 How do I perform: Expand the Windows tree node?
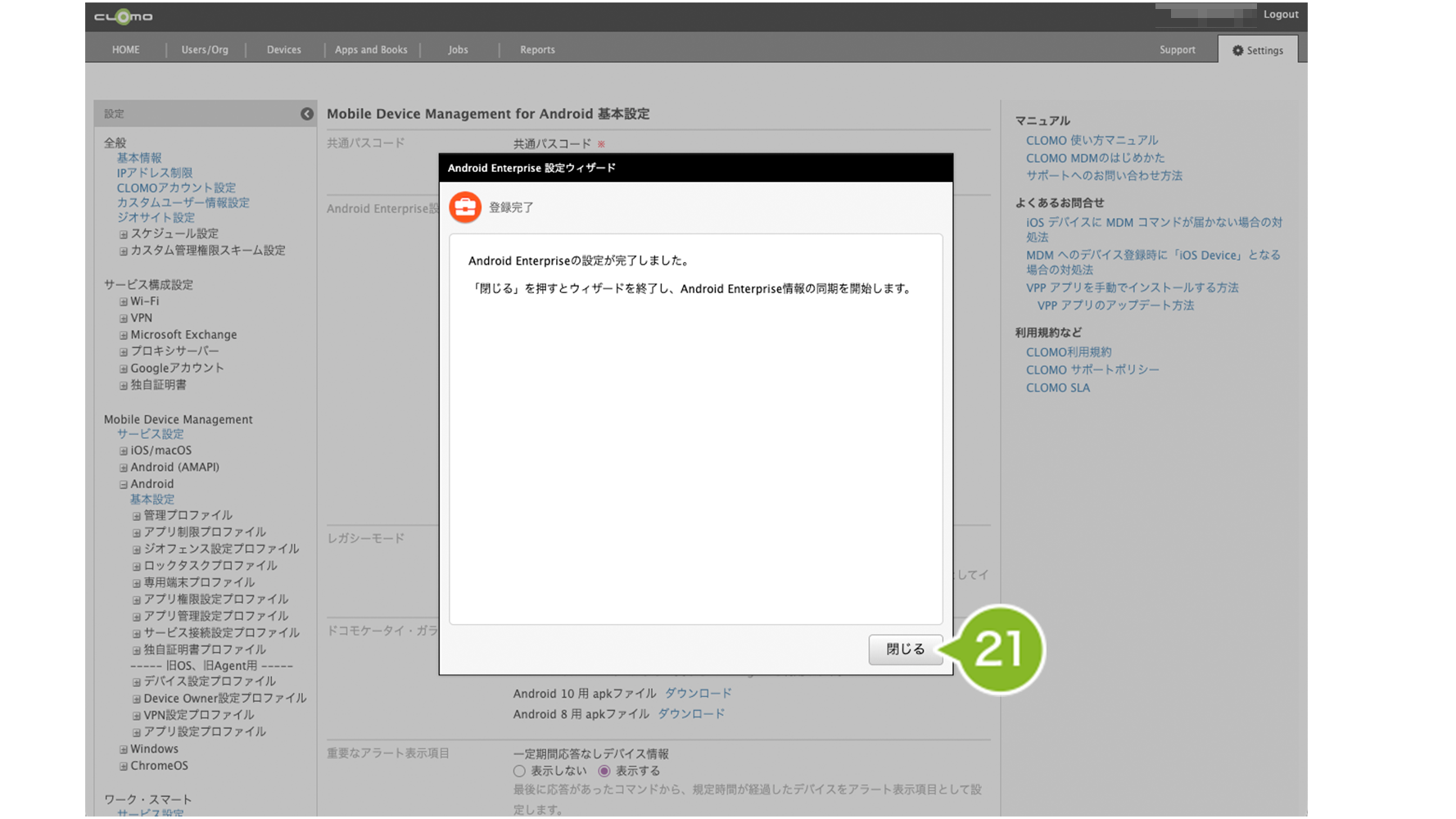click(x=124, y=750)
